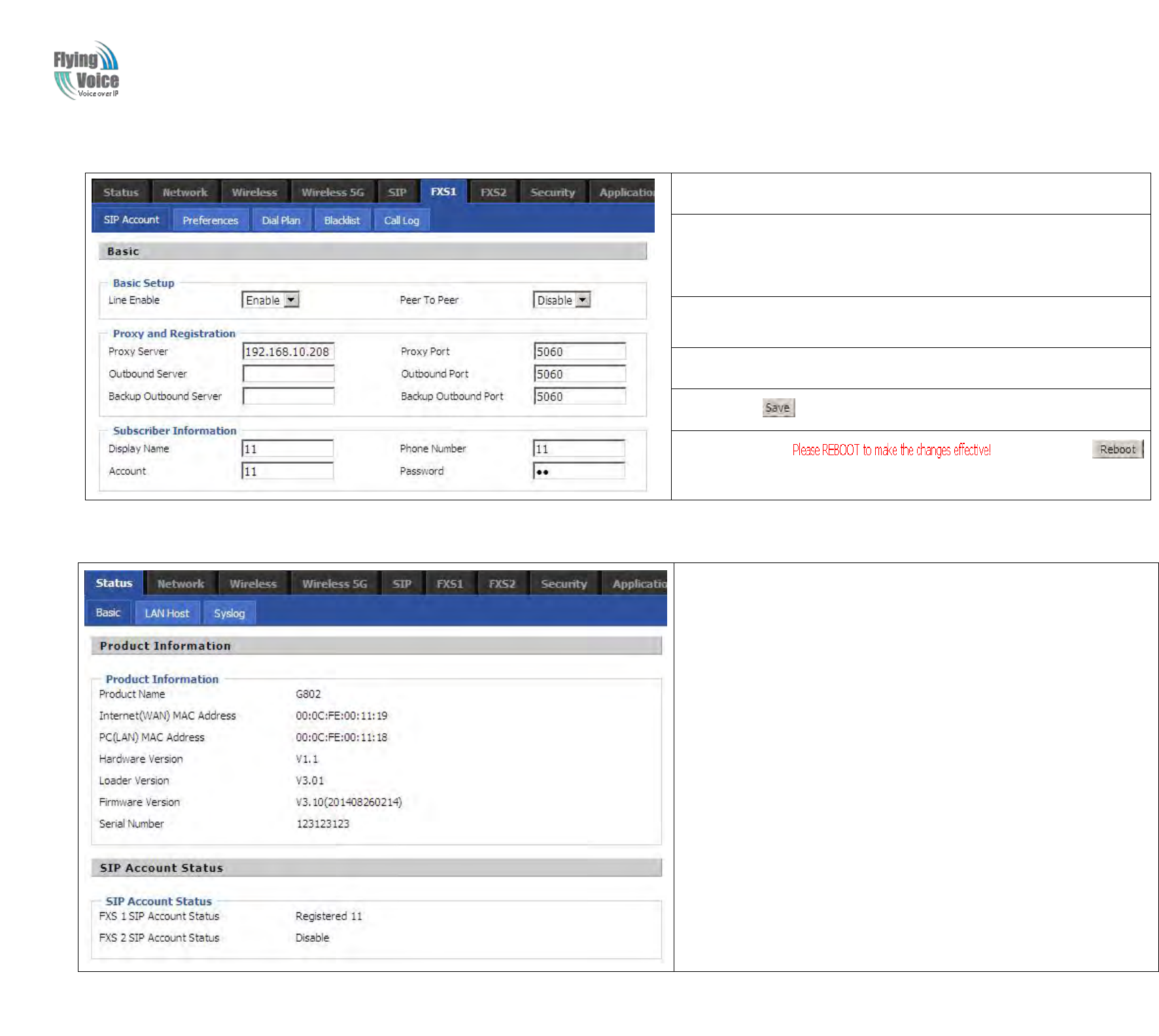Viewport: 1159px width, 1036px height.
Task: Click the Save button
Action: (x=778, y=408)
